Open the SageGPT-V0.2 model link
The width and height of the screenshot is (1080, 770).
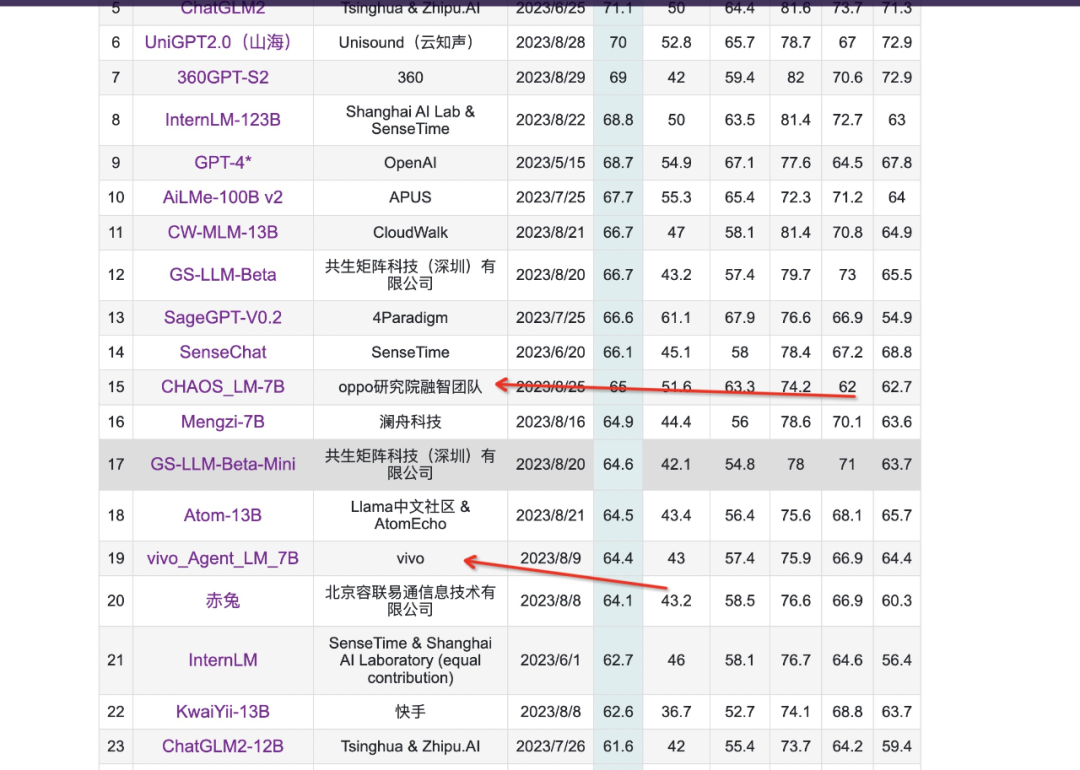(x=222, y=318)
